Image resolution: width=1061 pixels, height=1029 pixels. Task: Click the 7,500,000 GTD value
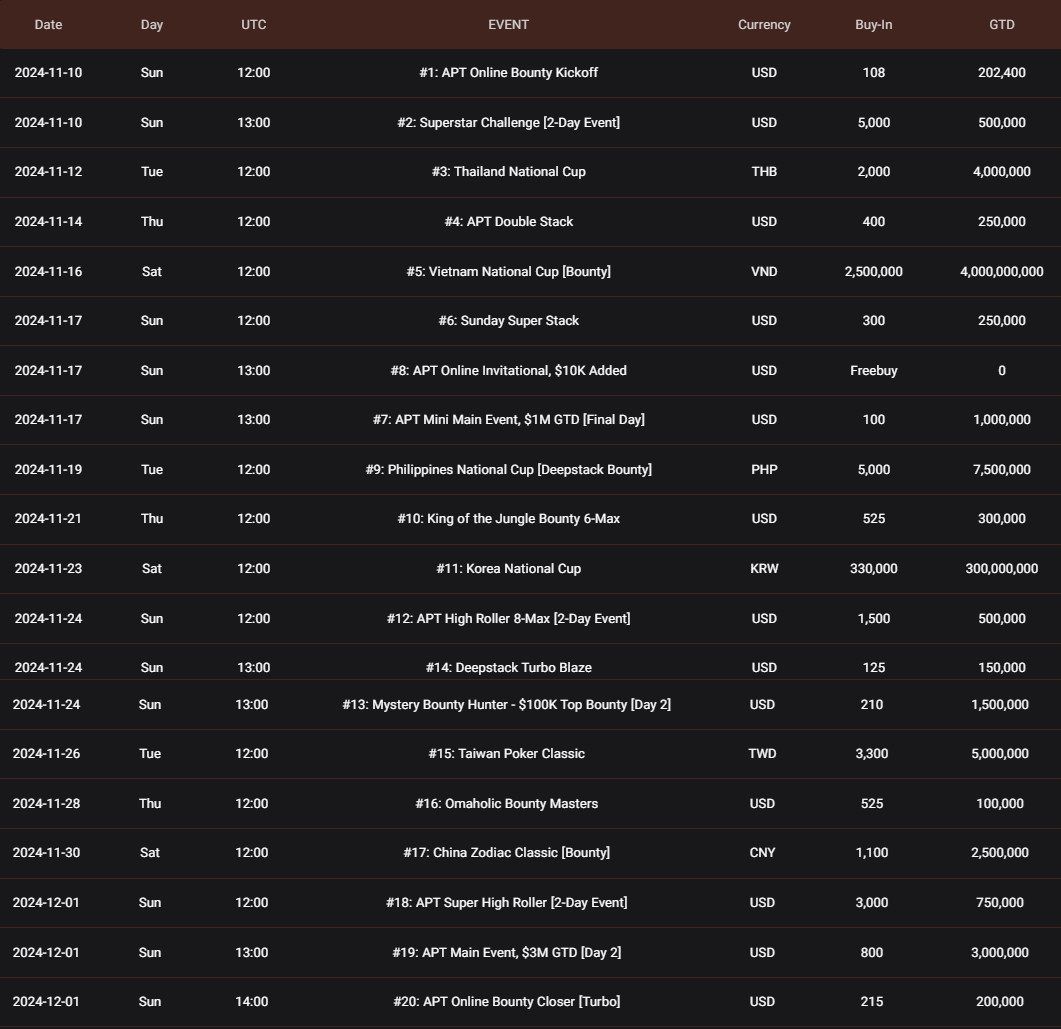(x=1001, y=470)
